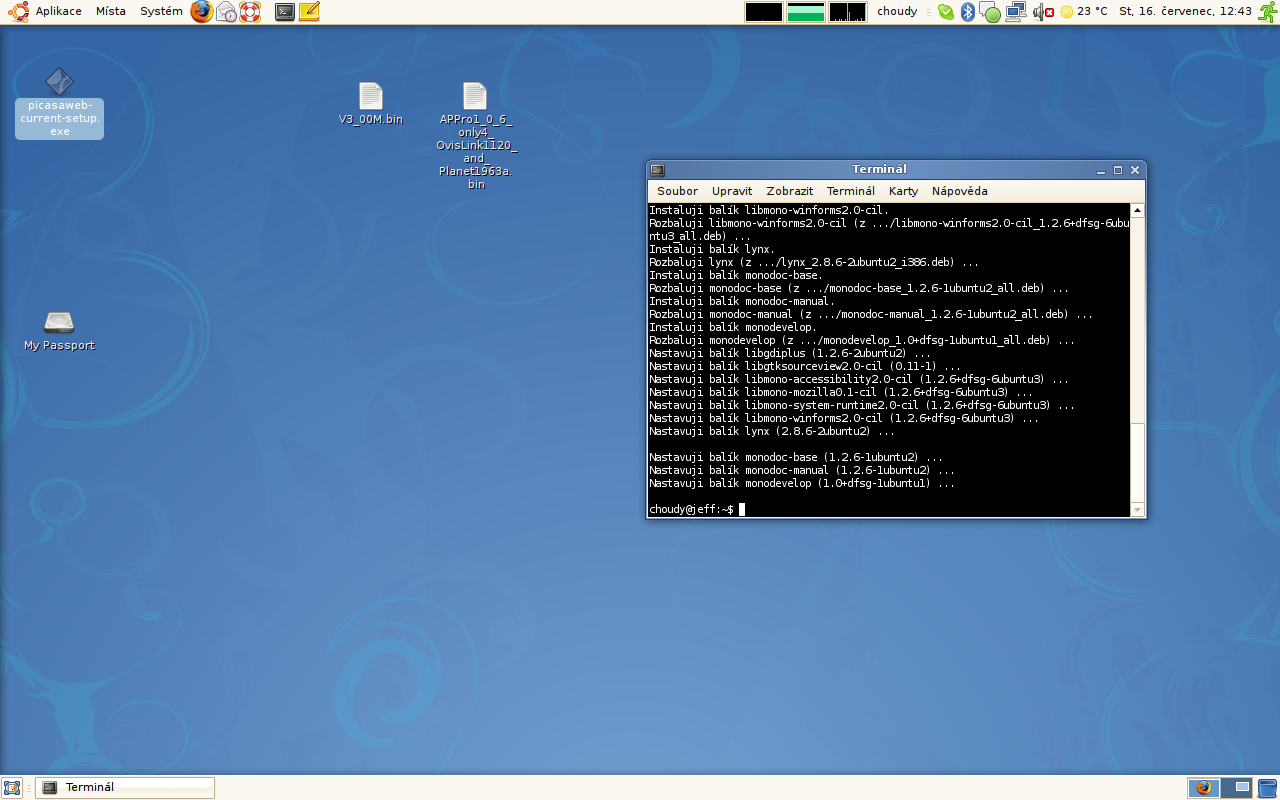The image size is (1280, 800).
Task: Click the terminal scrollbar up arrow
Action: click(1137, 210)
